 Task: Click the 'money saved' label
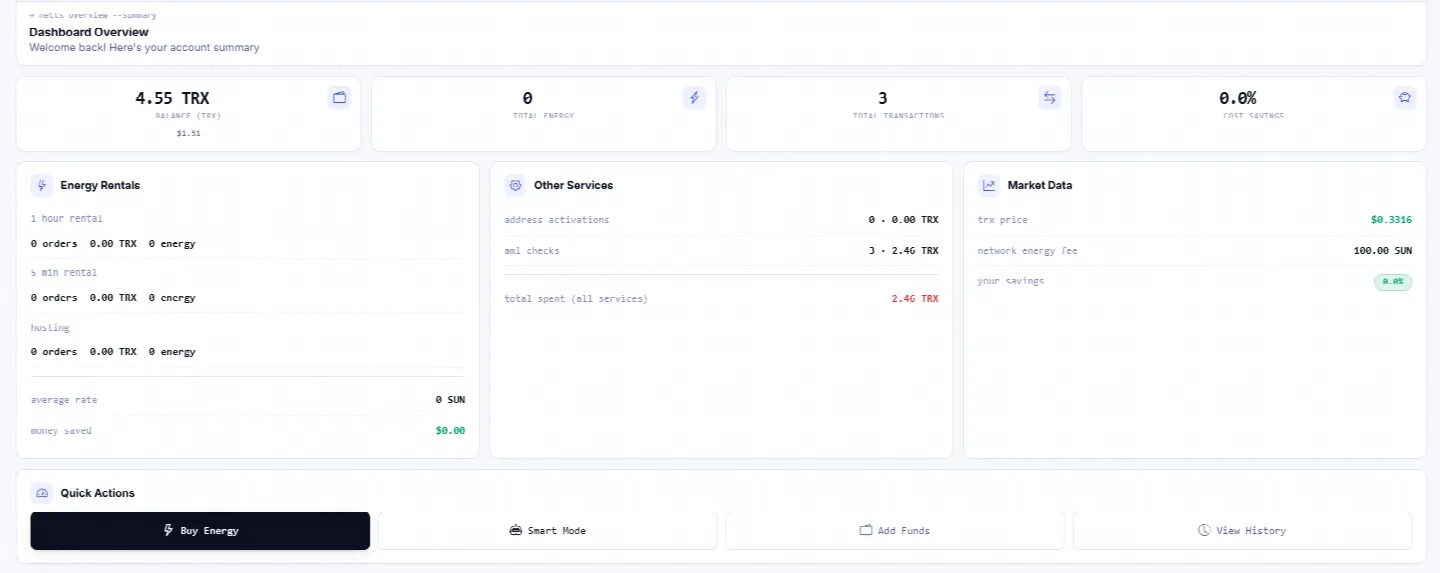(x=61, y=431)
